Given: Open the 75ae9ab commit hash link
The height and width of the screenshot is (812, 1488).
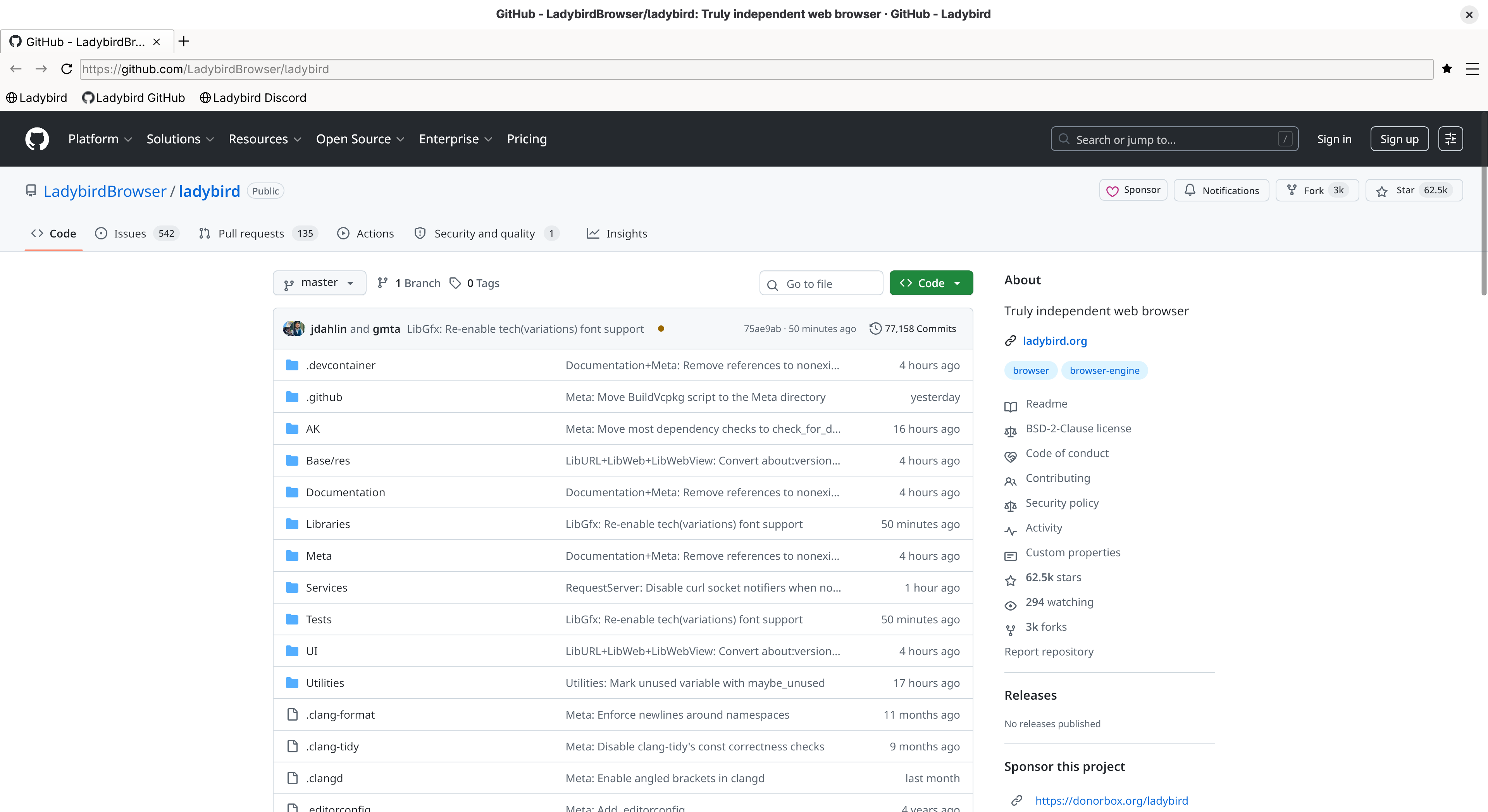Looking at the screenshot, I should pos(762,329).
